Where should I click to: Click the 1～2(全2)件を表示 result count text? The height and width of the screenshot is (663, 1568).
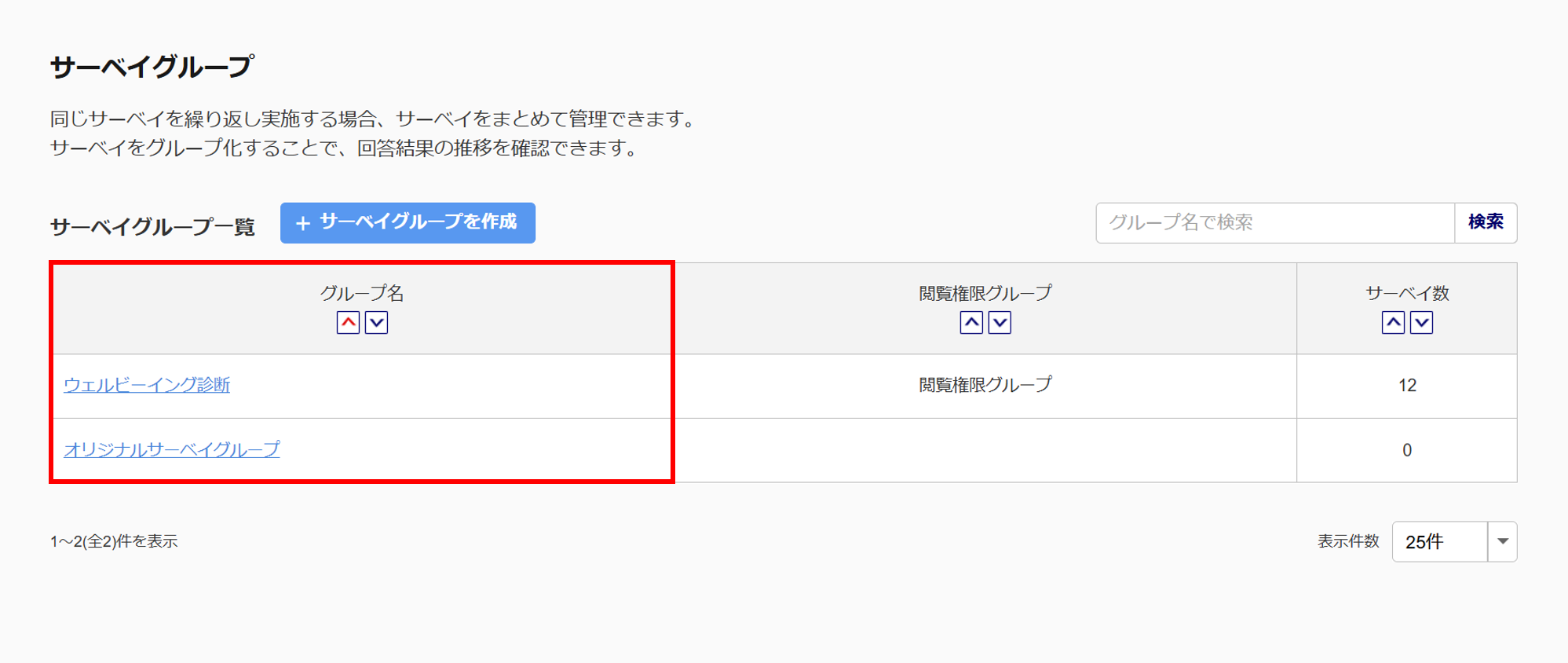click(114, 541)
